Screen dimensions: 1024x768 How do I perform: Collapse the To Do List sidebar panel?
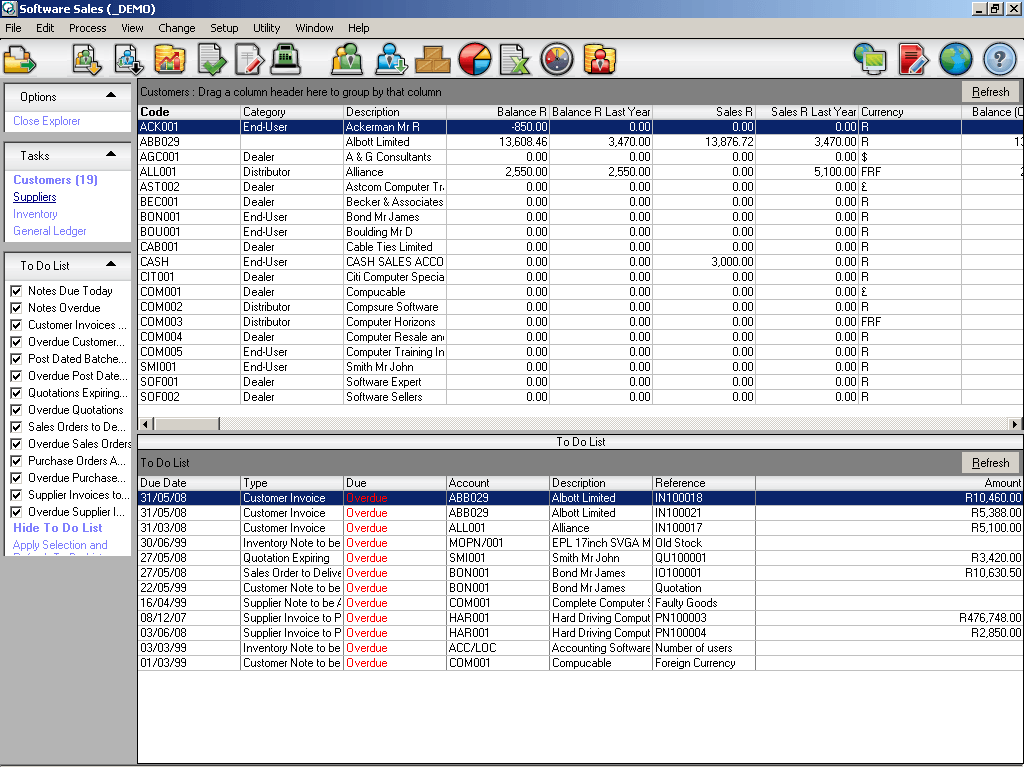click(x=111, y=265)
